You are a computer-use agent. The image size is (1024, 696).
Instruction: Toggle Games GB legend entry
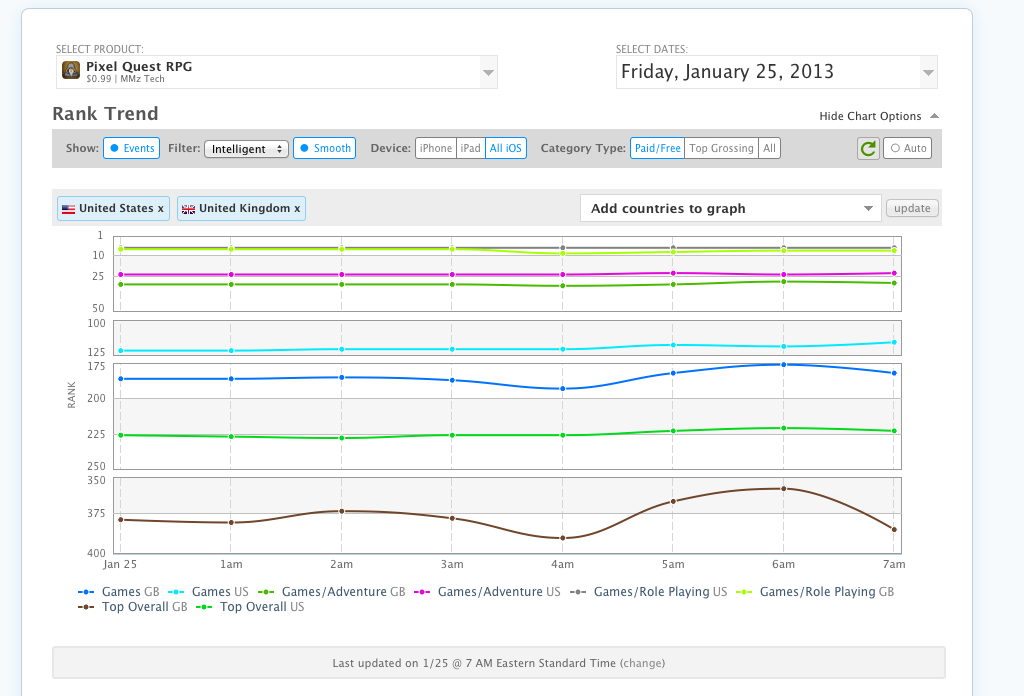[119, 592]
